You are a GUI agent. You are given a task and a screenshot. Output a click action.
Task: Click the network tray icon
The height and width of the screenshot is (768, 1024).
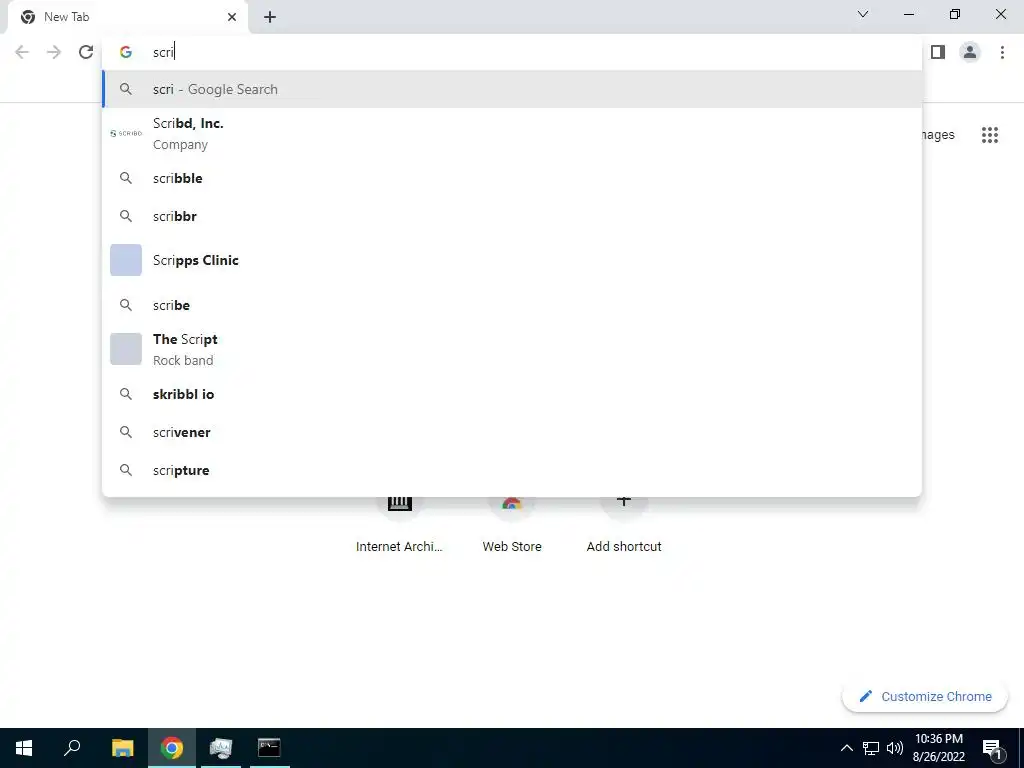[x=871, y=748]
